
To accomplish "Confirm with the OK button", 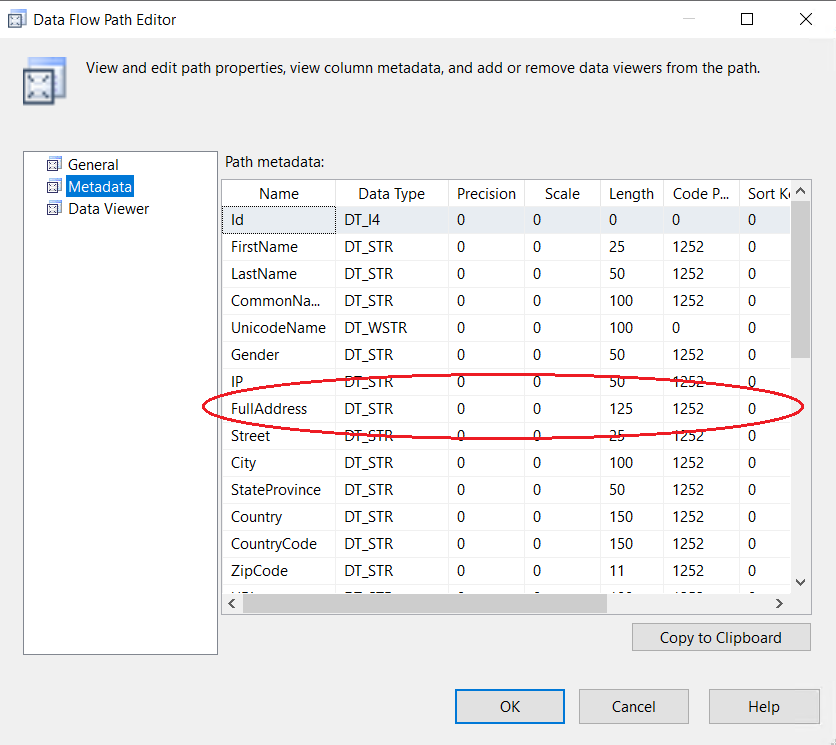I will (x=510, y=706).
